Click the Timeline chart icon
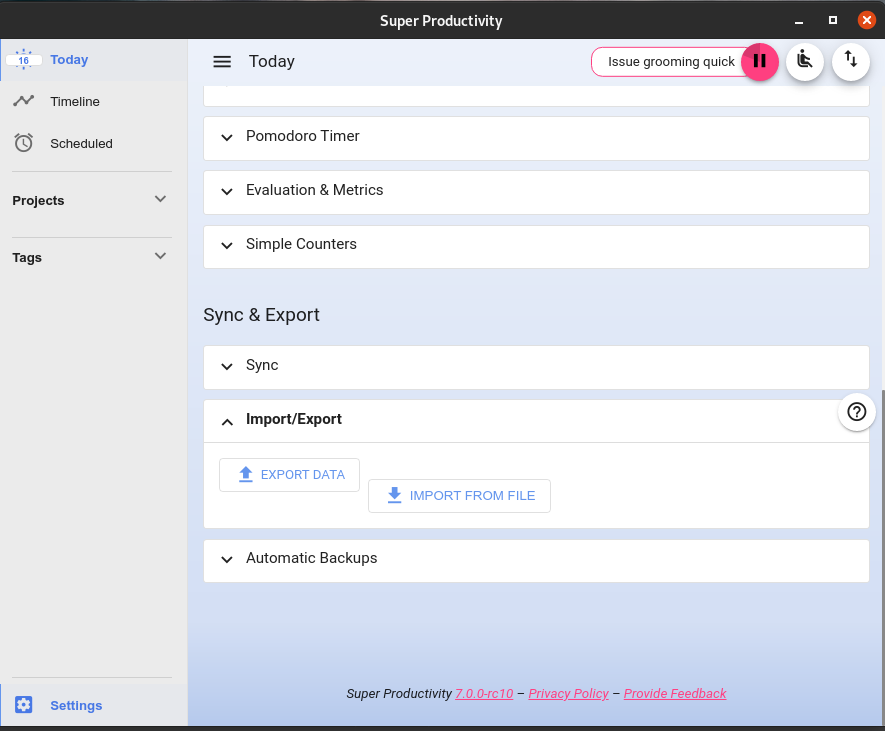 tap(23, 102)
